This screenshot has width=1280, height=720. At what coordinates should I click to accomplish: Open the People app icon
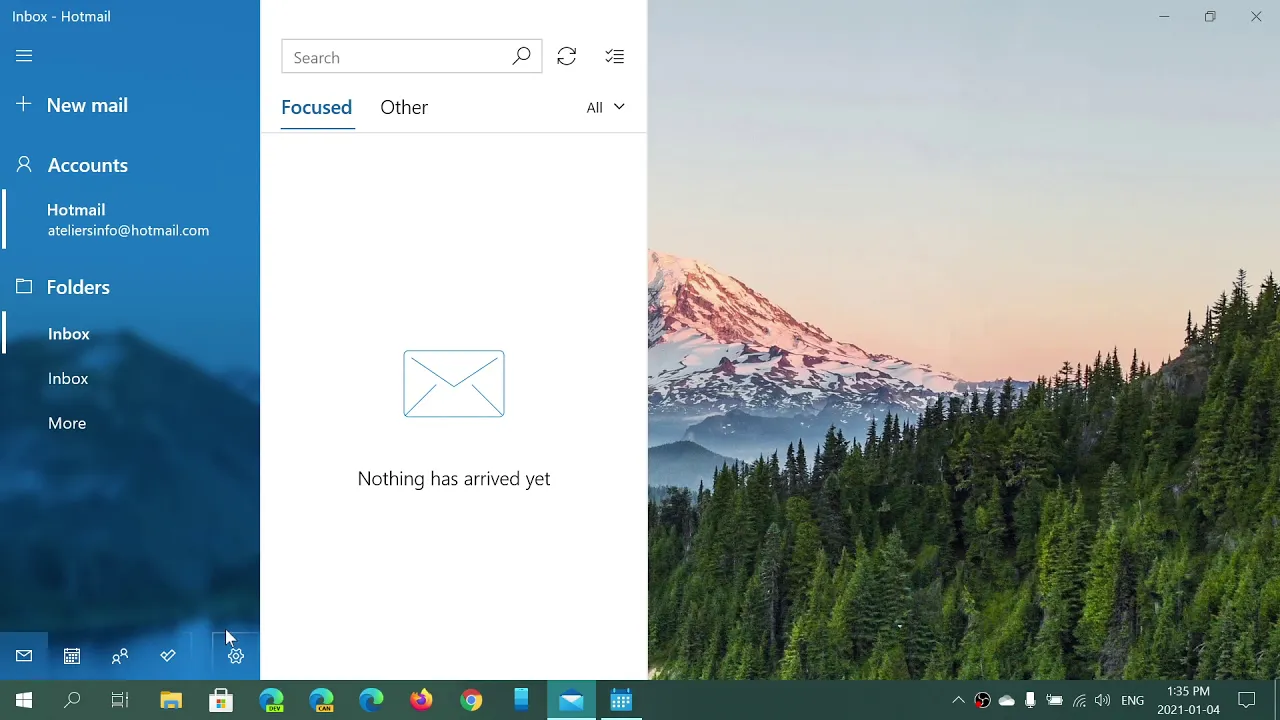tap(120, 656)
